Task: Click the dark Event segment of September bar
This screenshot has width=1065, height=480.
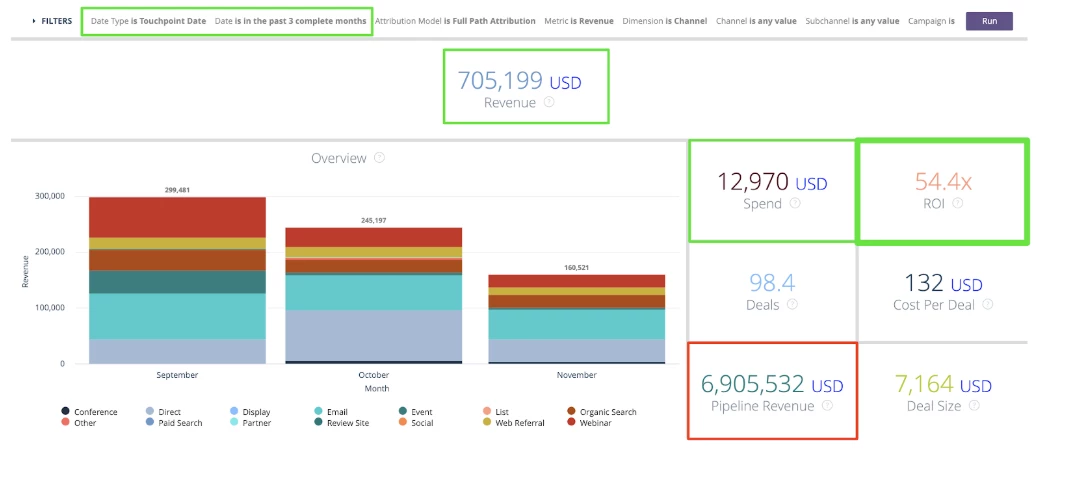Action: pyautogui.click(x=177, y=282)
